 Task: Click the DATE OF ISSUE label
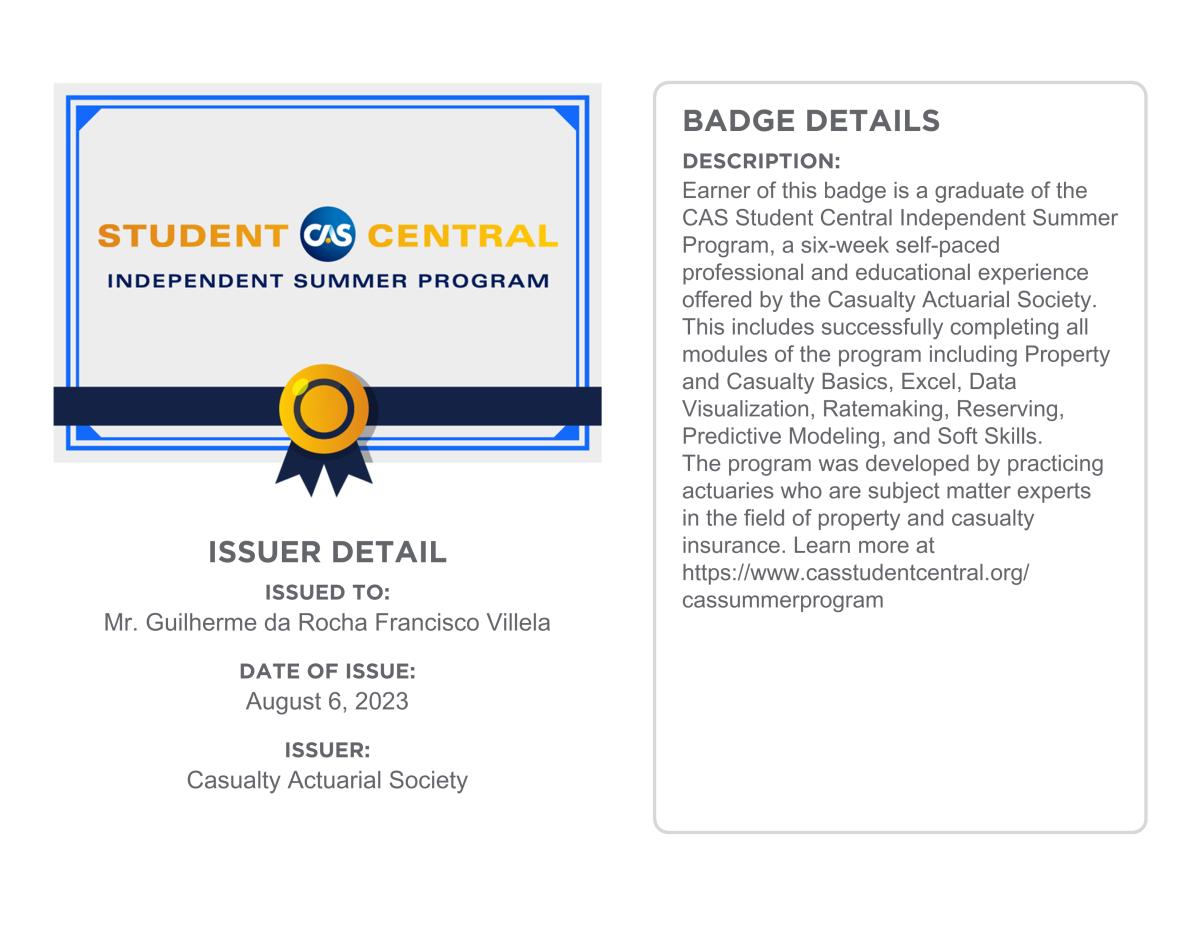[x=327, y=671]
